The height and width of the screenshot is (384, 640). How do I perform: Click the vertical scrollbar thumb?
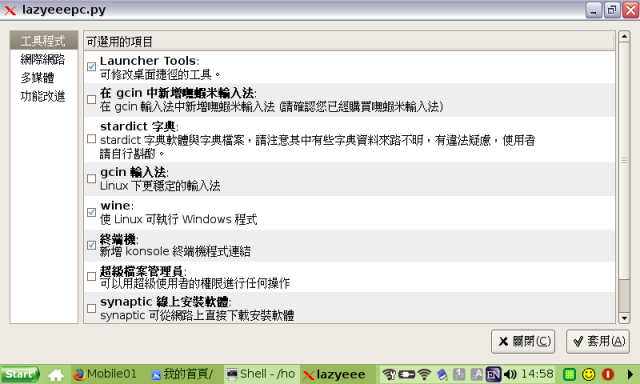point(624,160)
